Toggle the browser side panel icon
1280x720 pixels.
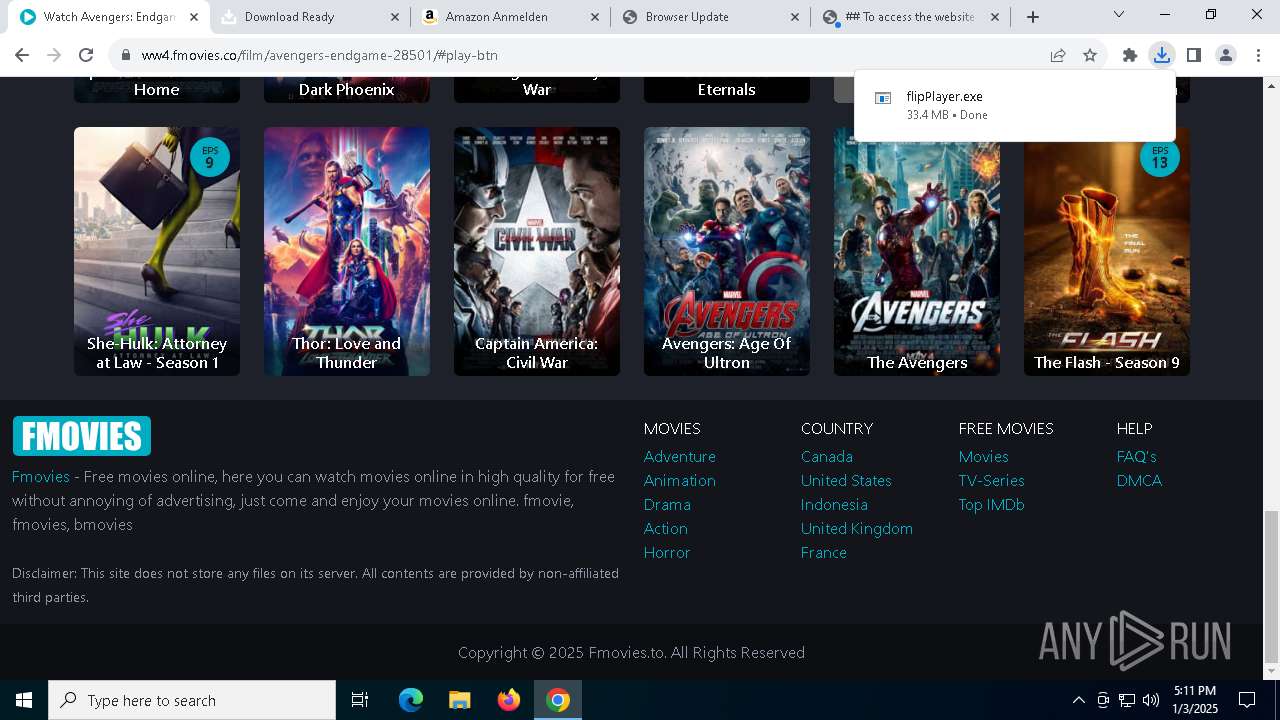1194,55
